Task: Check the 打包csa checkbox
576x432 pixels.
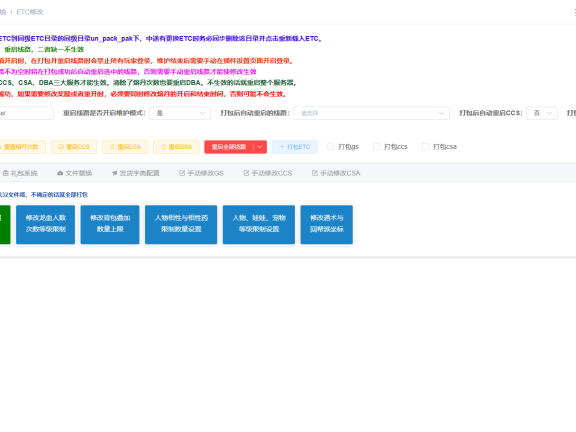Action: point(425,147)
